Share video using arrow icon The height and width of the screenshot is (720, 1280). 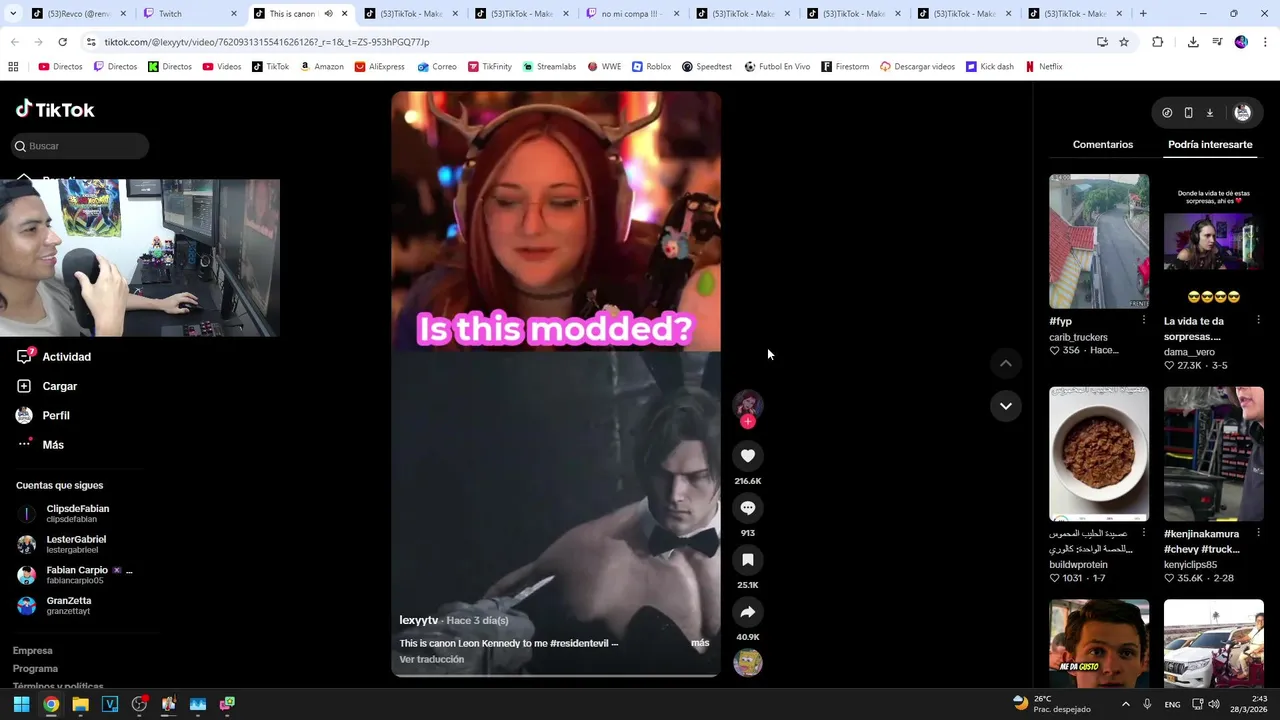pos(747,612)
